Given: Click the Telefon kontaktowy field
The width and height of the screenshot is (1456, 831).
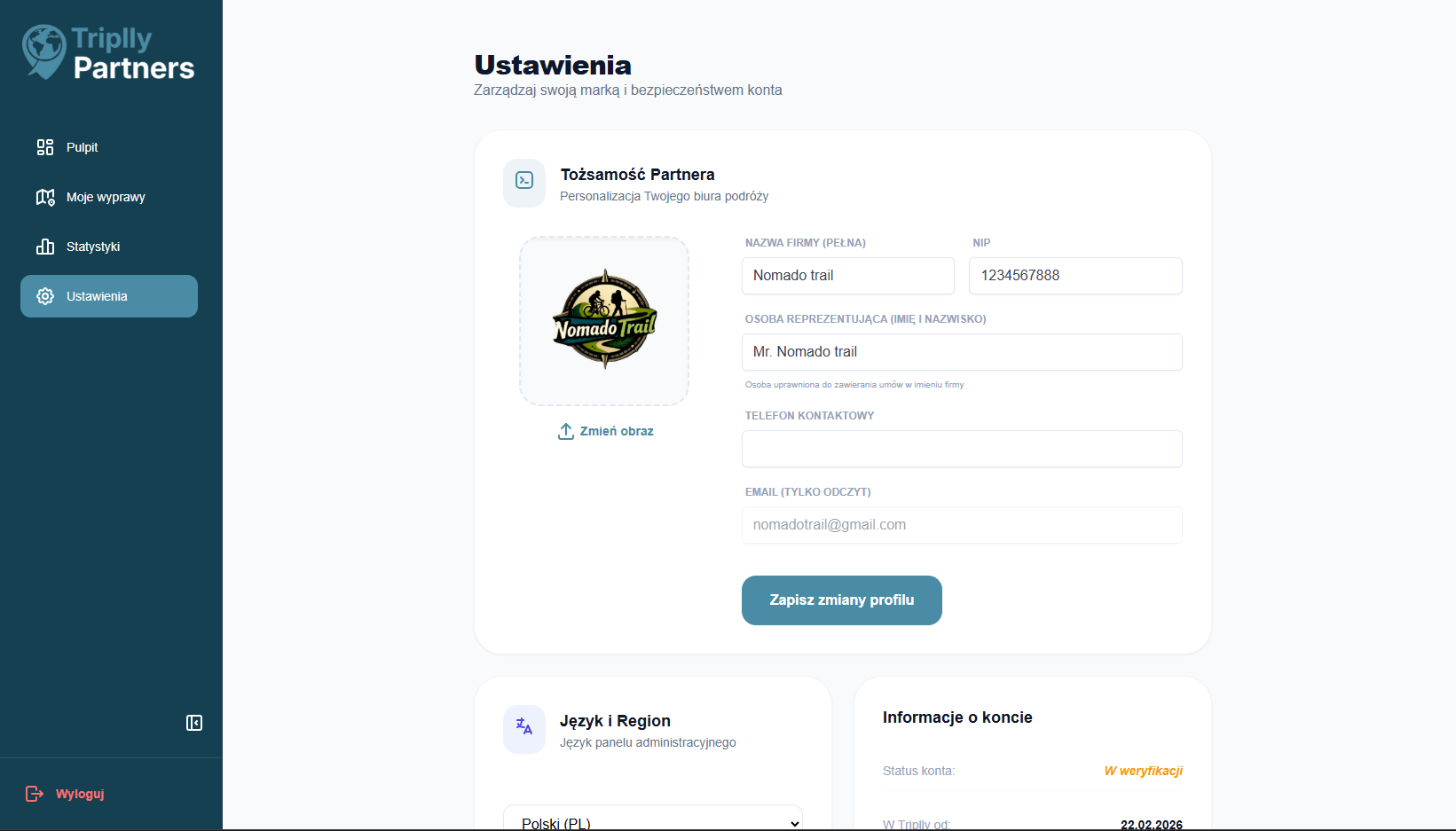Looking at the screenshot, I should [x=962, y=449].
